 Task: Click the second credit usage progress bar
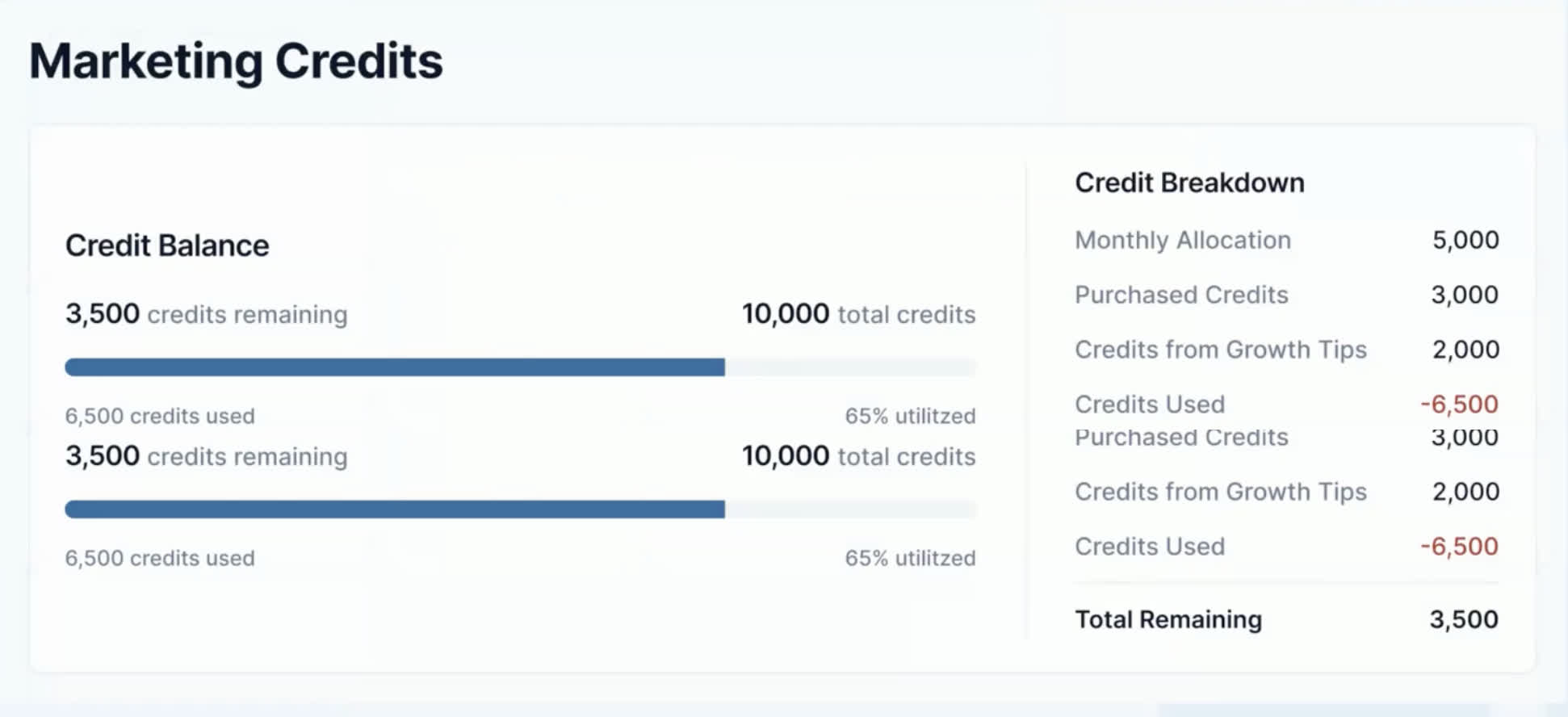pos(521,509)
